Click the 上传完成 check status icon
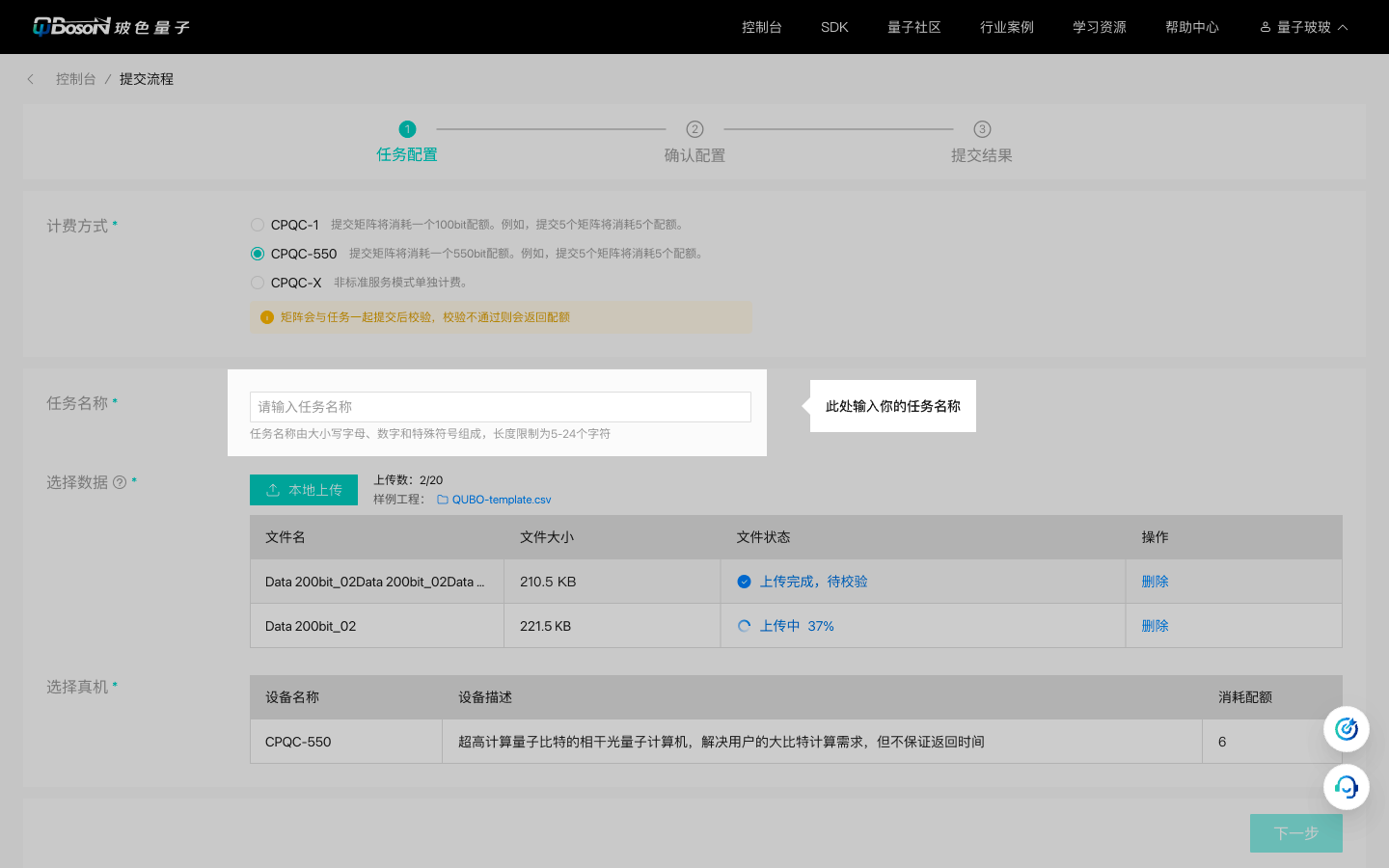This screenshot has height=868, width=1389. (745, 582)
